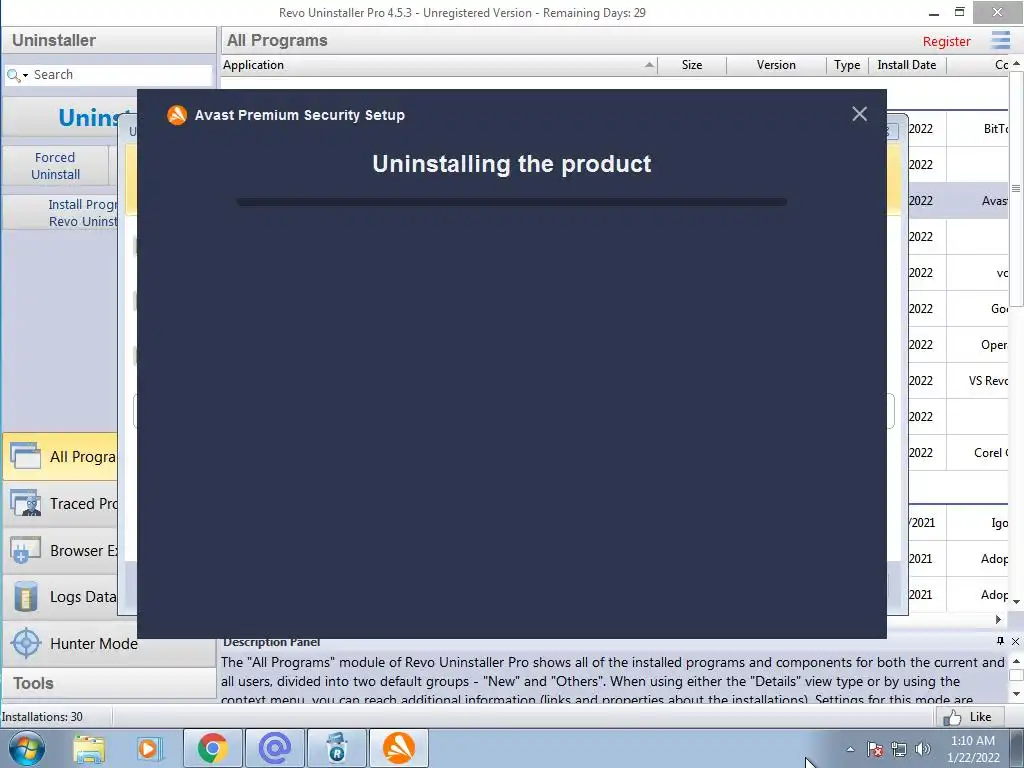Click the Register link
Screen dimensions: 1024x768
pyautogui.click(x=946, y=42)
